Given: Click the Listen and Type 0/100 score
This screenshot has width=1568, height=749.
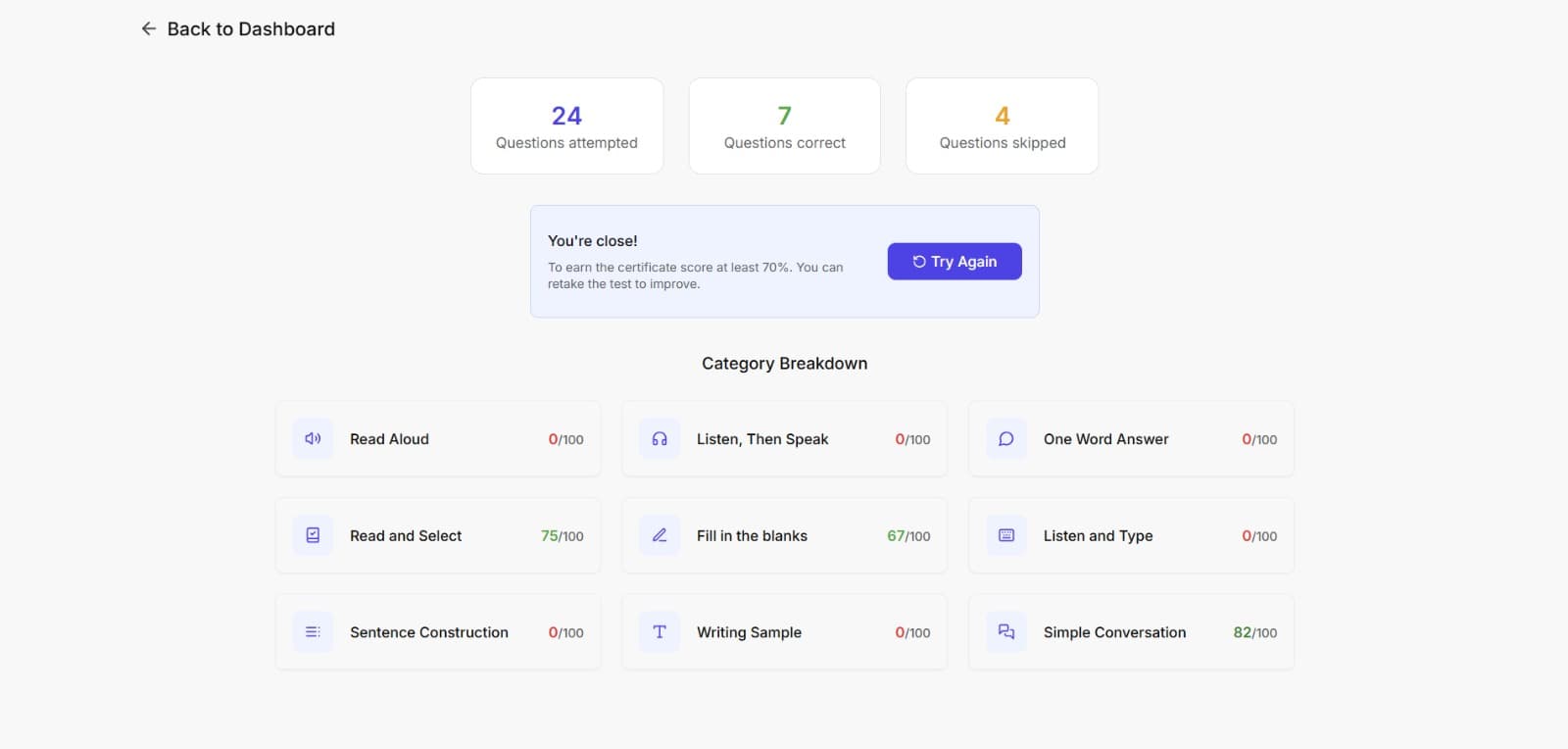Looking at the screenshot, I should click(1259, 536).
